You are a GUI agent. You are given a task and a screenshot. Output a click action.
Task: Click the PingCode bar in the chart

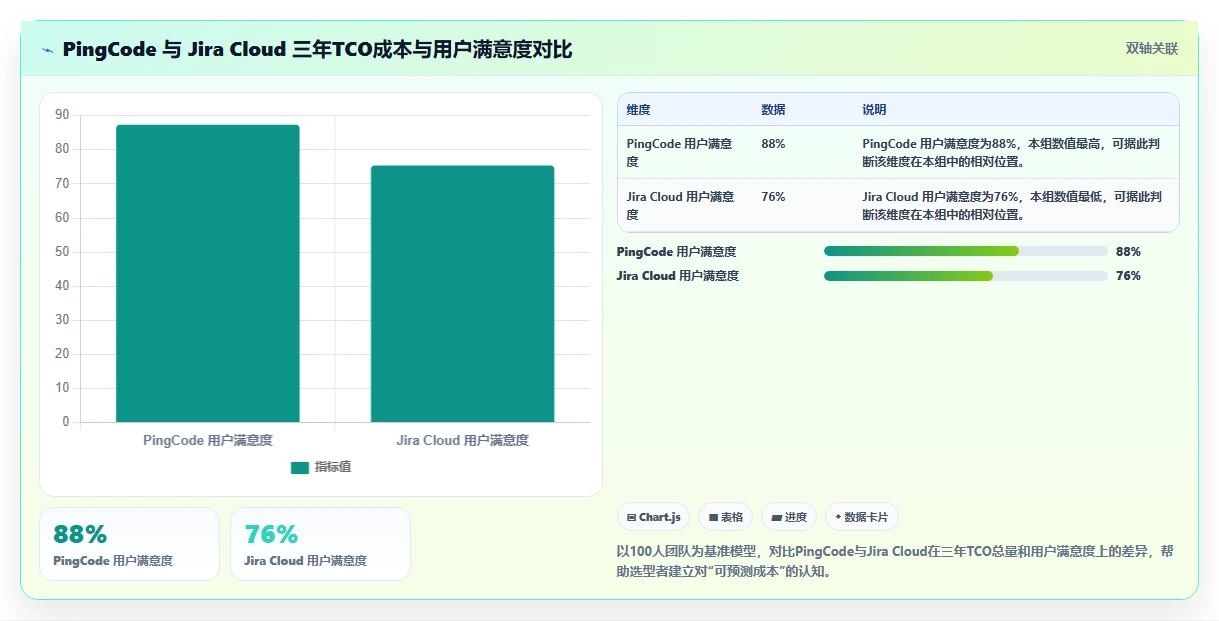click(208, 273)
